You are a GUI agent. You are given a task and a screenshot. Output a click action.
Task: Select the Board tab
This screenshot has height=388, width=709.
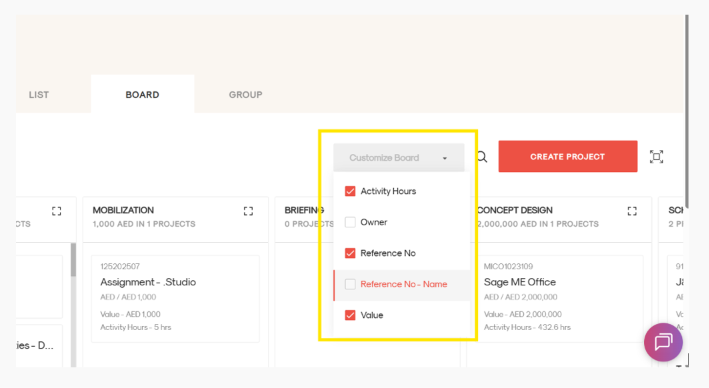142,95
